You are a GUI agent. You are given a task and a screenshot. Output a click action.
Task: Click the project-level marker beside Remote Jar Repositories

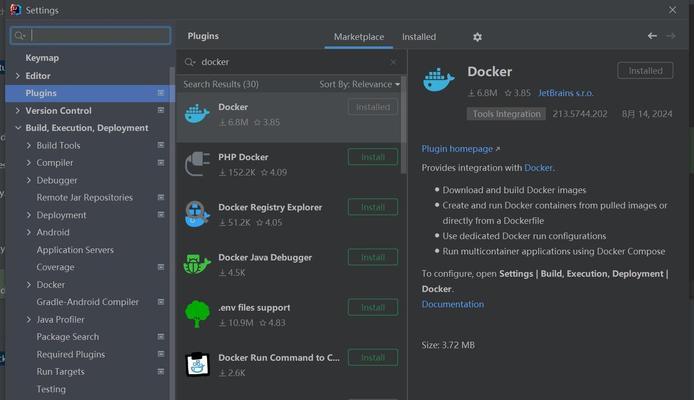tap(161, 197)
